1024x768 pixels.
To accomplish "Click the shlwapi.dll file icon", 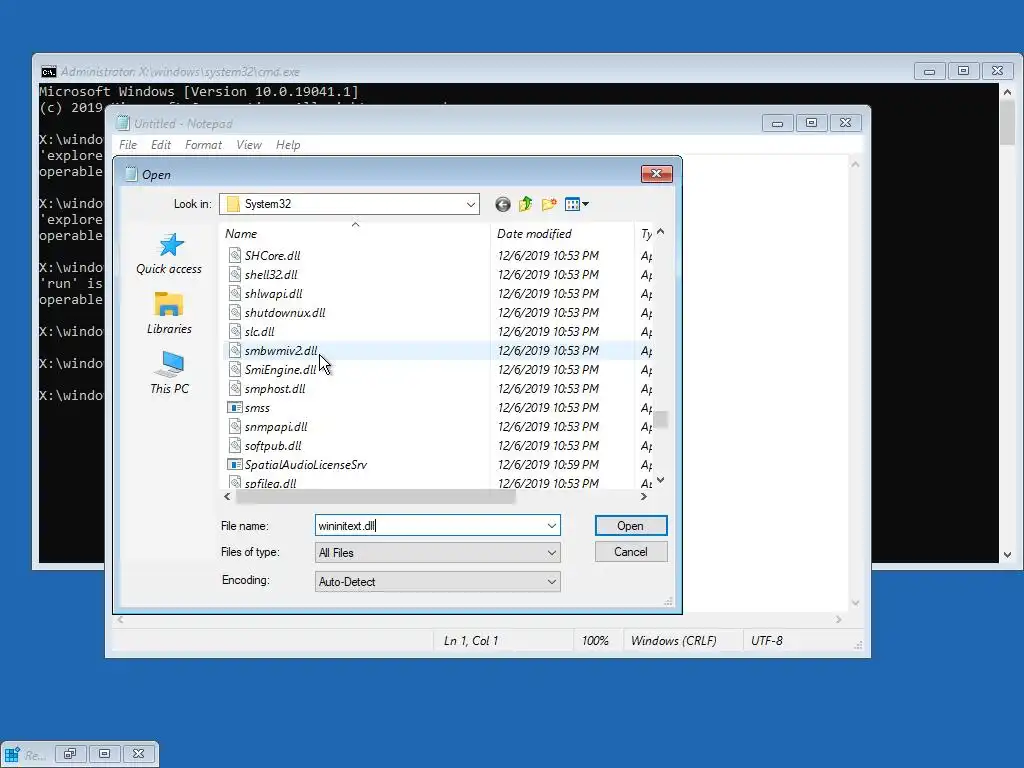I will tap(234, 293).
